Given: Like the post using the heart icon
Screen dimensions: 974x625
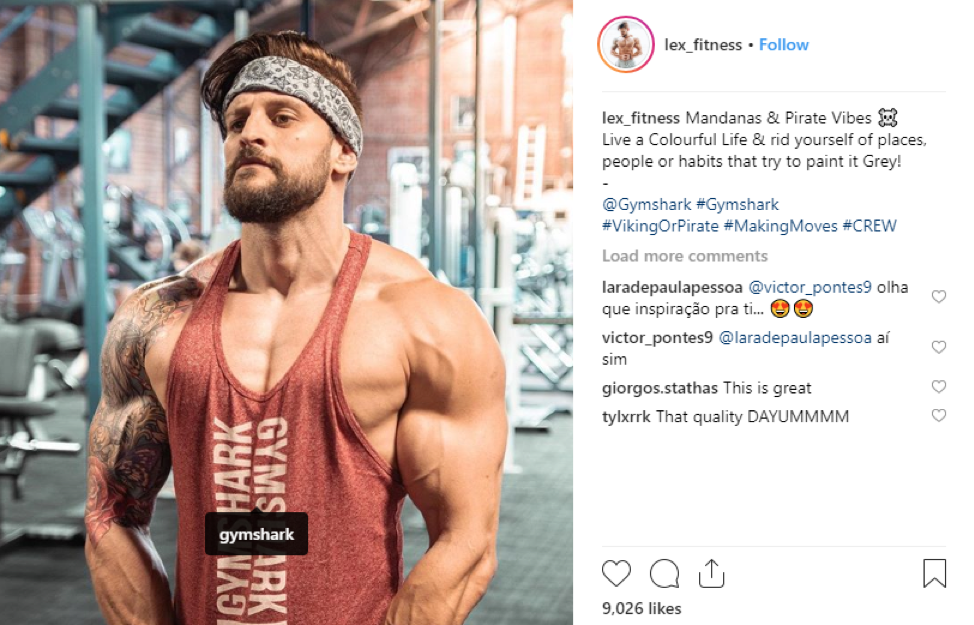Looking at the screenshot, I should pos(616,573).
